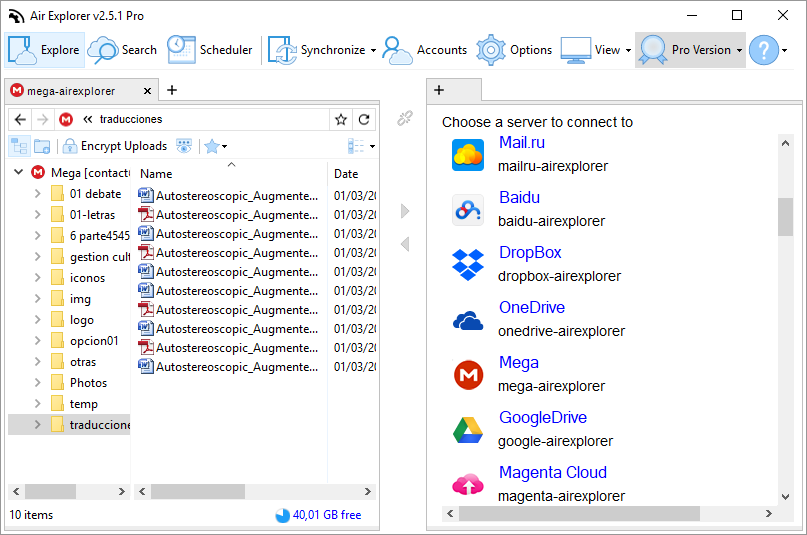Toggle Encrypt Uploads
The height and width of the screenshot is (535, 807).
(115, 146)
